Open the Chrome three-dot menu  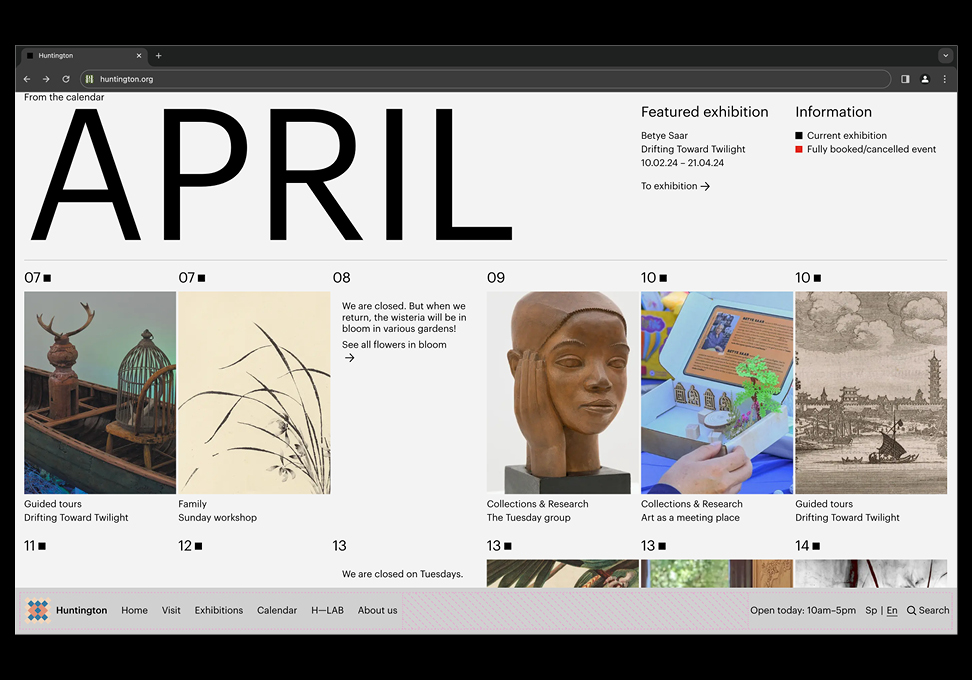click(x=944, y=79)
